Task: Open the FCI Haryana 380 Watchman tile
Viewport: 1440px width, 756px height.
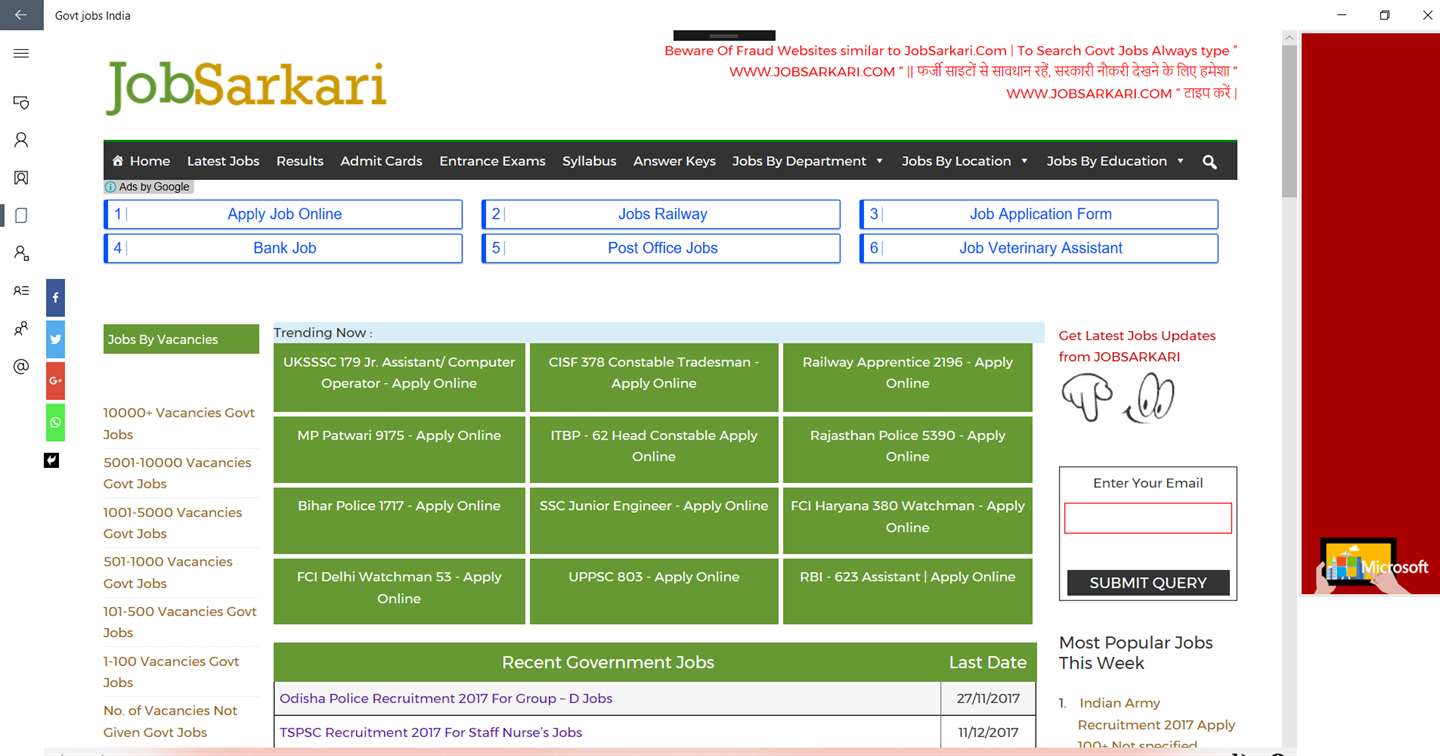Action: (908, 520)
